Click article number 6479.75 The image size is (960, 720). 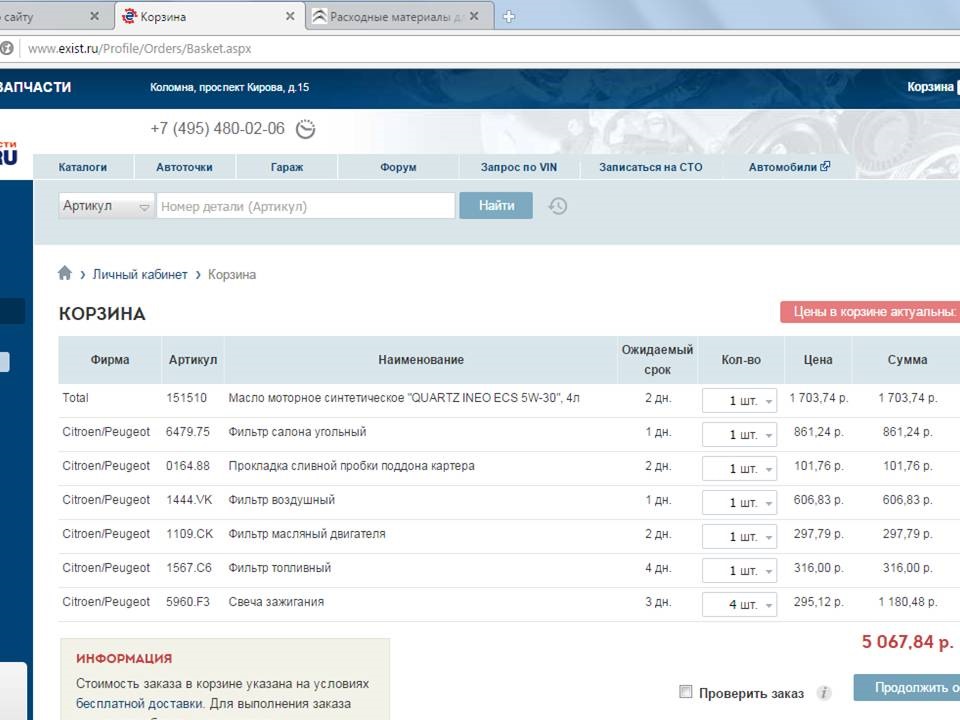187,432
